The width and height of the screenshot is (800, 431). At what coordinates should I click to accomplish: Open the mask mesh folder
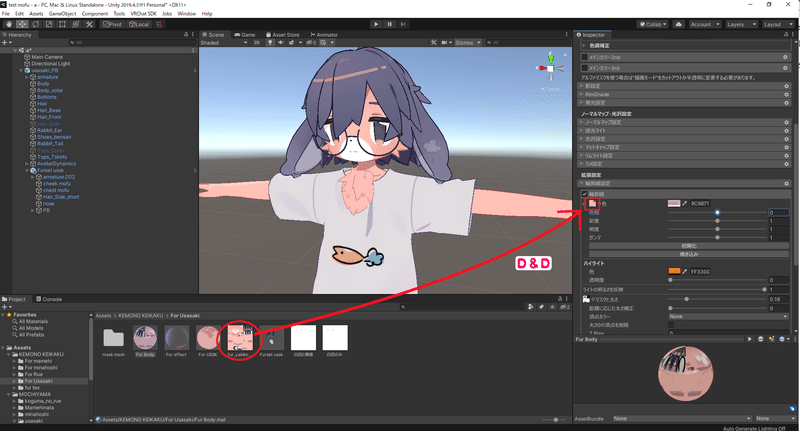click(113, 338)
